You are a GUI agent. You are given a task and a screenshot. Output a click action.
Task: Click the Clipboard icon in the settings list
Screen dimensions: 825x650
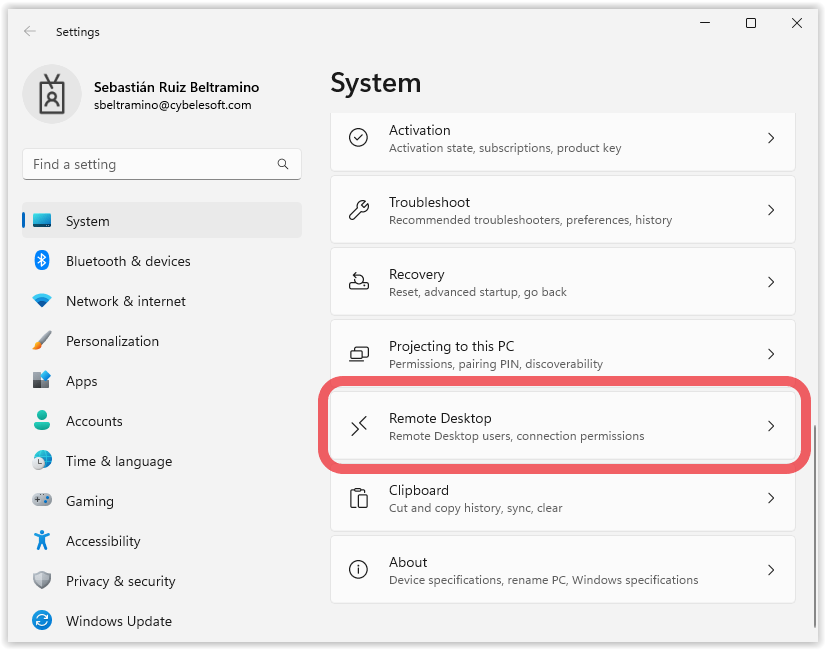pos(359,498)
